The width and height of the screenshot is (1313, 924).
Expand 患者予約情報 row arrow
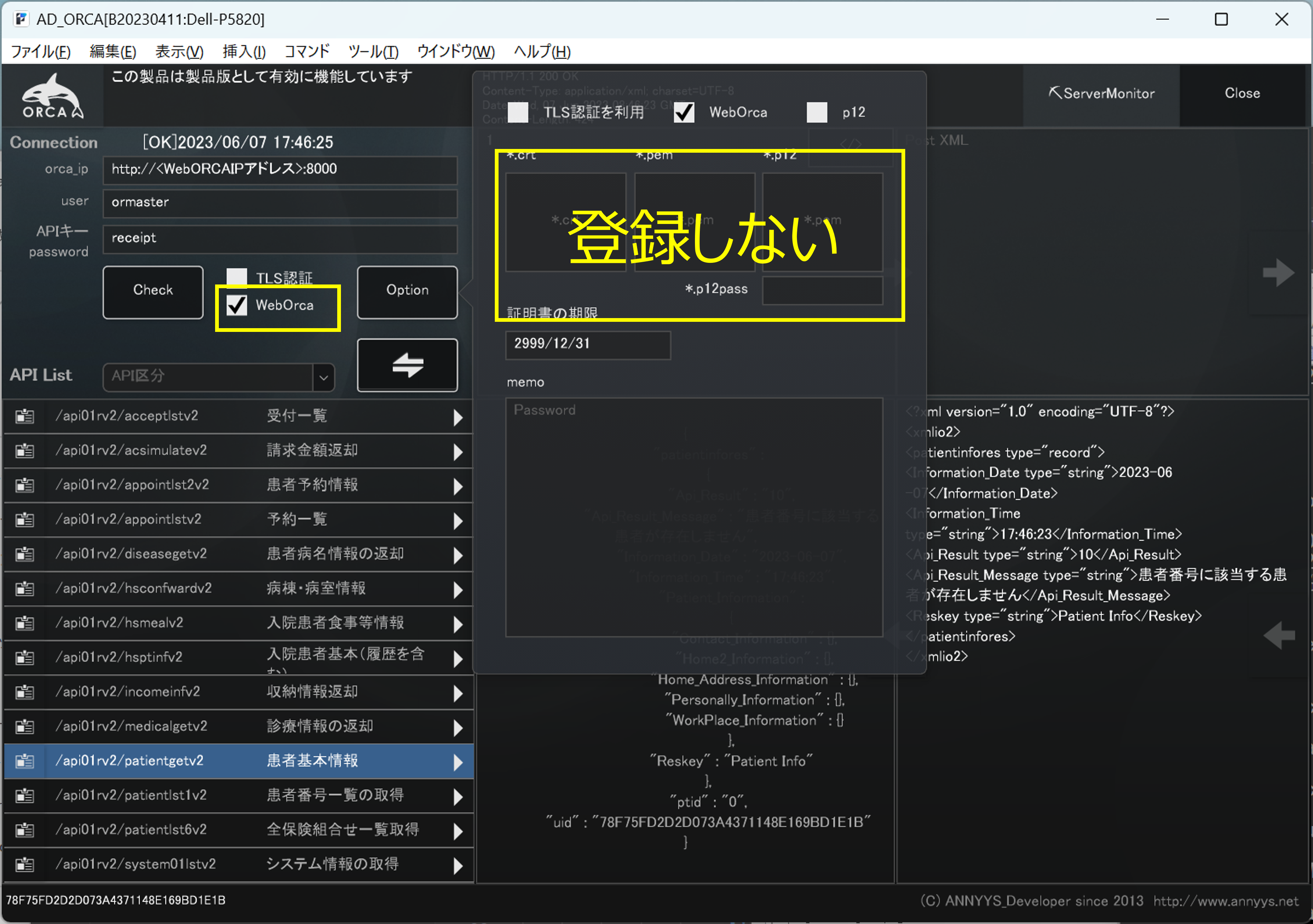click(457, 486)
